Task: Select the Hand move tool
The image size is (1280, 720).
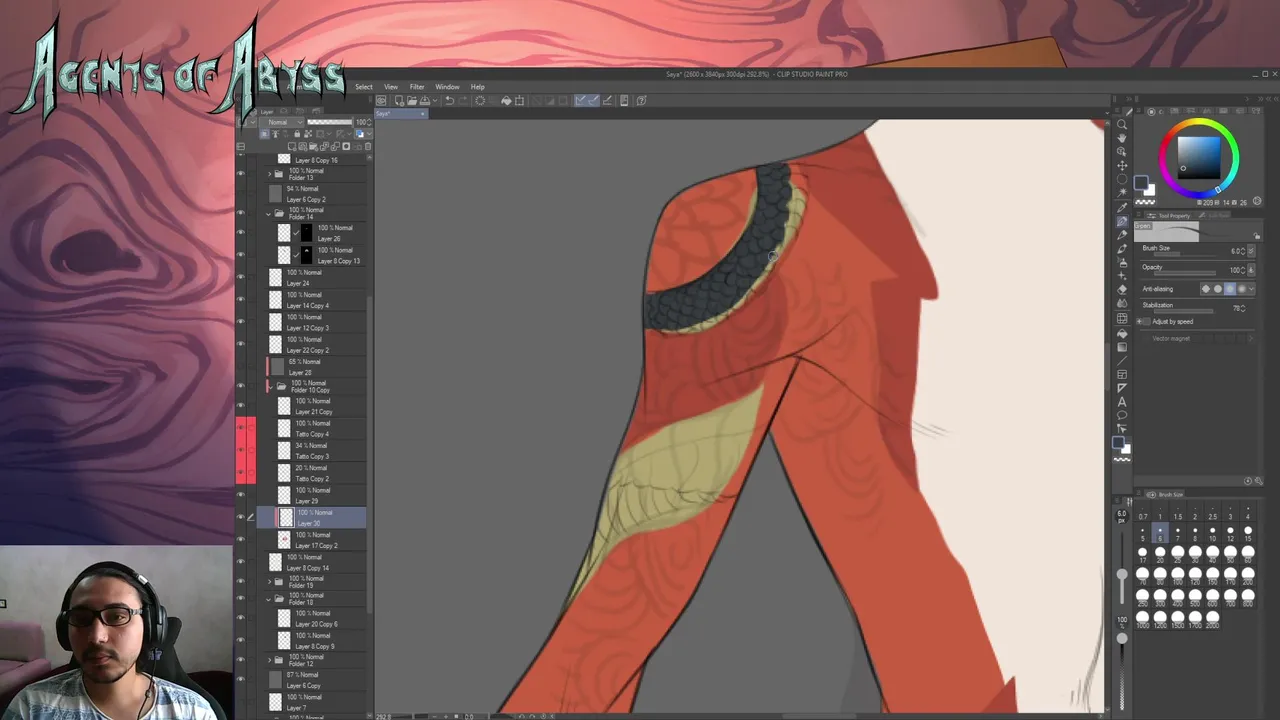Action: pos(1122,138)
